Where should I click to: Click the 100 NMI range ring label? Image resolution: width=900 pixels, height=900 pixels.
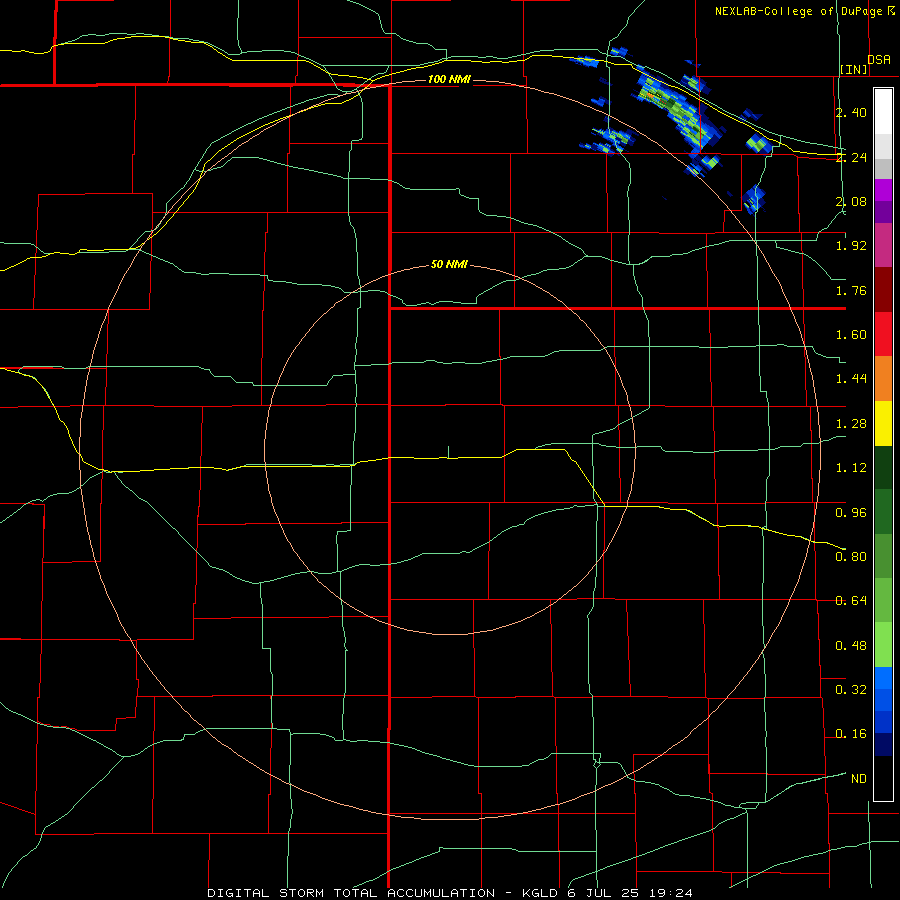[449, 79]
